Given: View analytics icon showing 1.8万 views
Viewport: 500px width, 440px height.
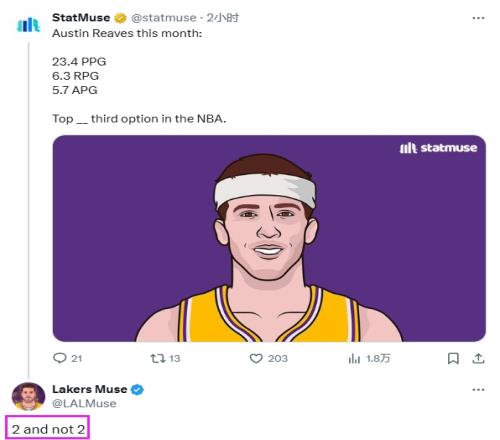Looking at the screenshot, I should [x=354, y=359].
